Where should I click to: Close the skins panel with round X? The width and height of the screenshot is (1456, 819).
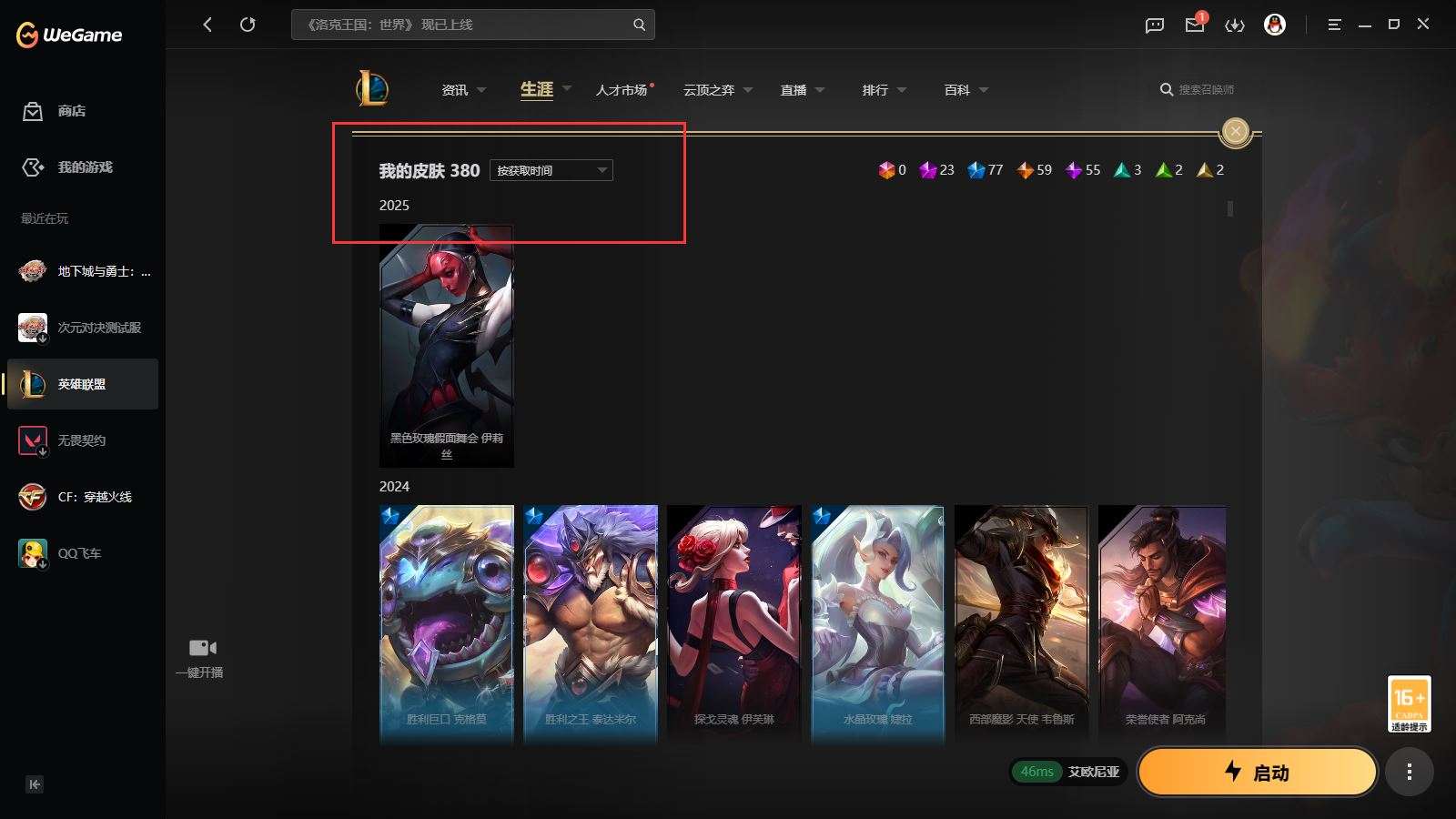point(1236,132)
